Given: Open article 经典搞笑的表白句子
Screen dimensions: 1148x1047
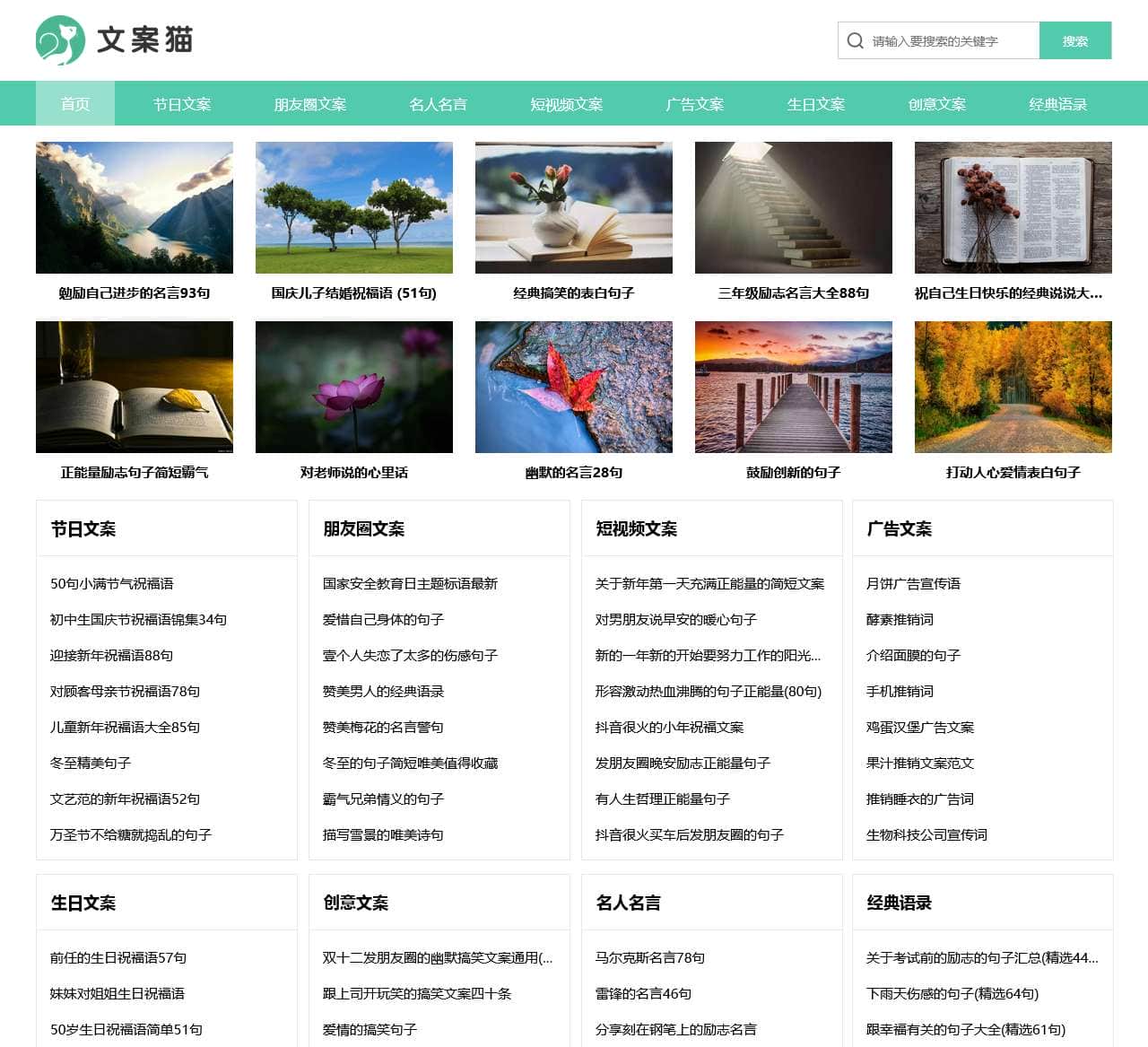Looking at the screenshot, I should point(574,293).
